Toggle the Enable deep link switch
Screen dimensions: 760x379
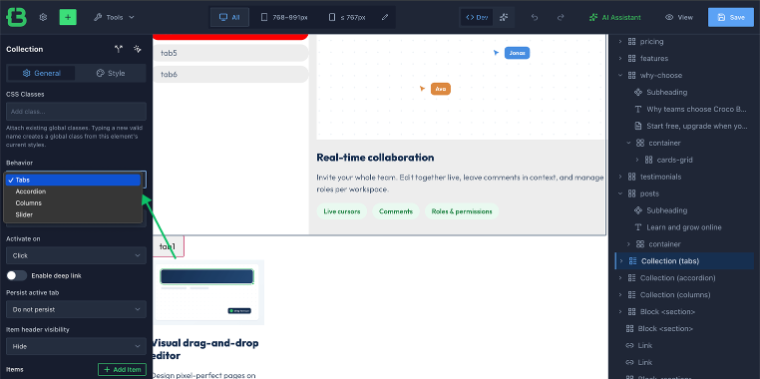pyautogui.click(x=16, y=275)
